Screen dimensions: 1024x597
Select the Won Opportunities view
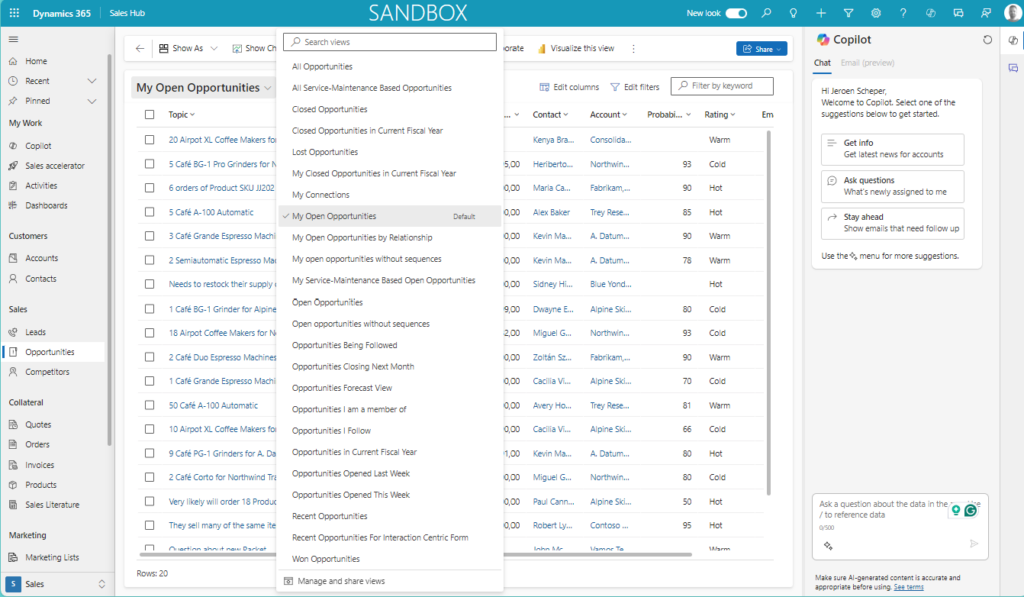(x=325, y=559)
